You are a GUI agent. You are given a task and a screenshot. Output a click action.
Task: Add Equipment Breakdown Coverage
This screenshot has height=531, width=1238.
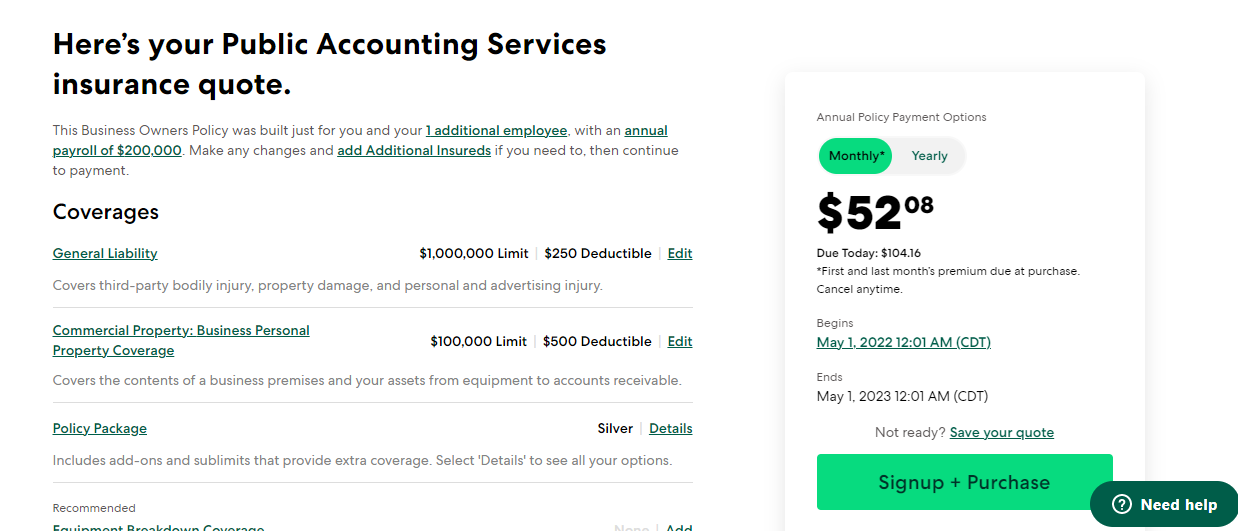coord(679,527)
